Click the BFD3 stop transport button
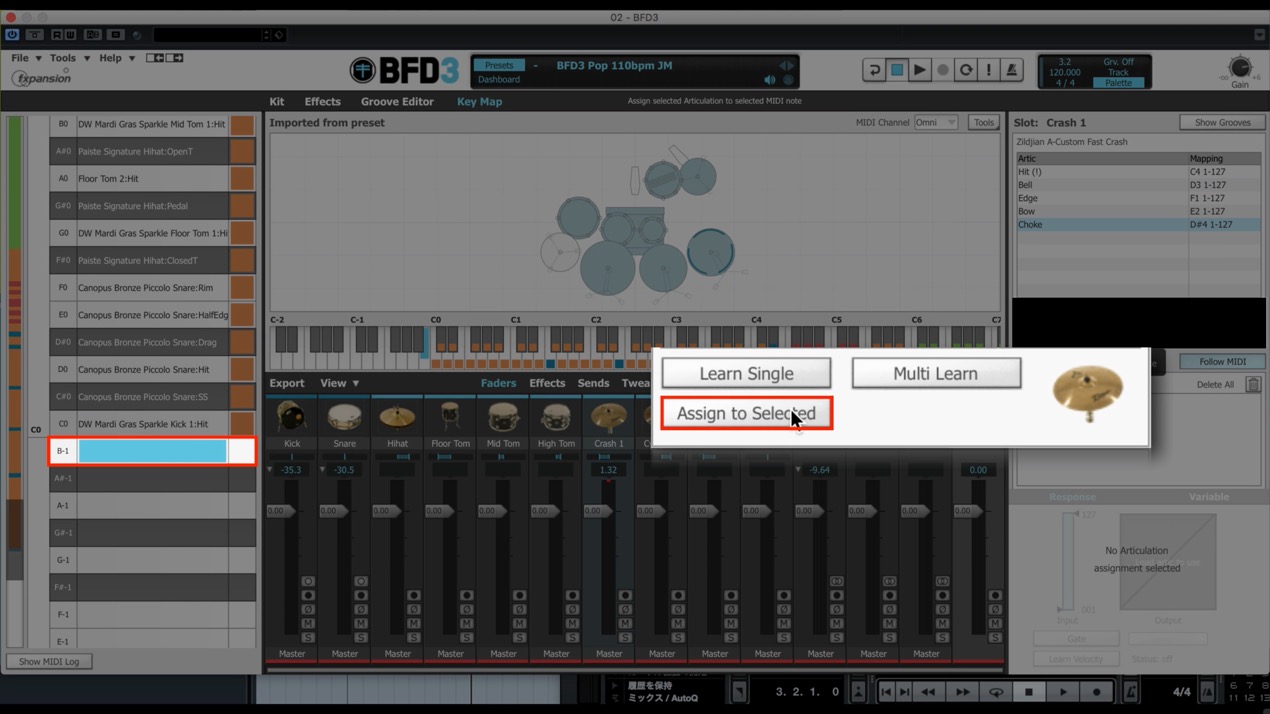1270x714 pixels. coord(897,70)
